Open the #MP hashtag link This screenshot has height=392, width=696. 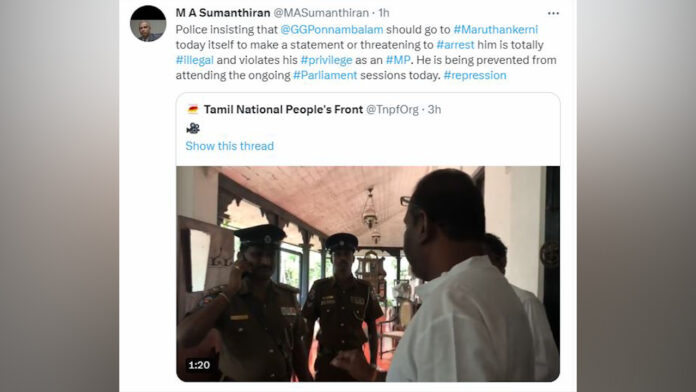coord(398,60)
